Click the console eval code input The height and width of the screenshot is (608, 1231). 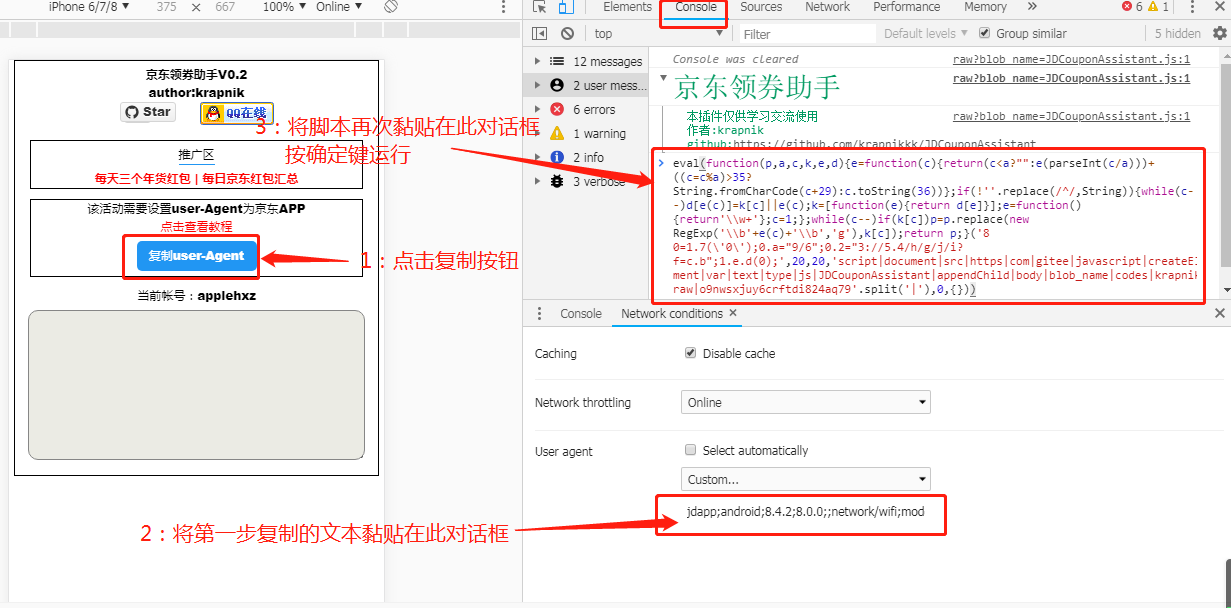click(932, 225)
